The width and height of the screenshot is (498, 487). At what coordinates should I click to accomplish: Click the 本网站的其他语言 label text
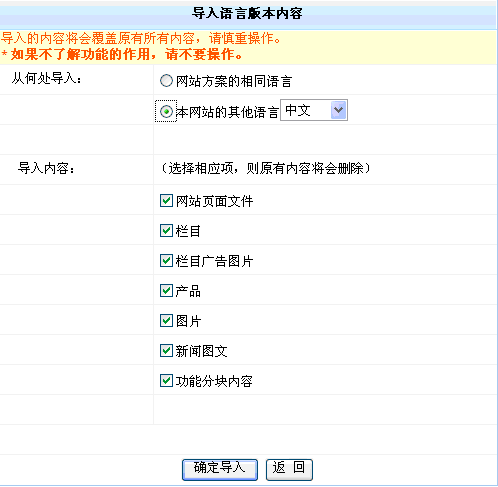tap(227, 112)
